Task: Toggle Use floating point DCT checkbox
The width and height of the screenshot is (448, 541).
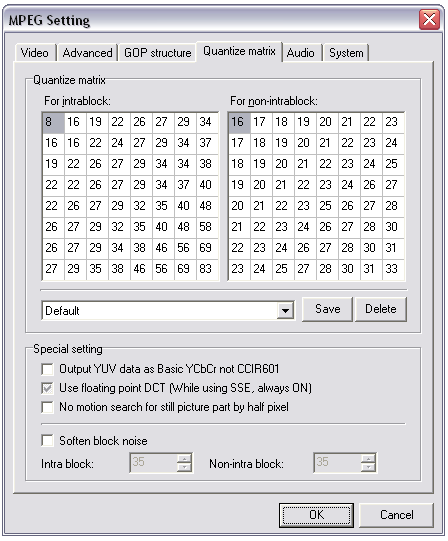Action: (x=47, y=388)
